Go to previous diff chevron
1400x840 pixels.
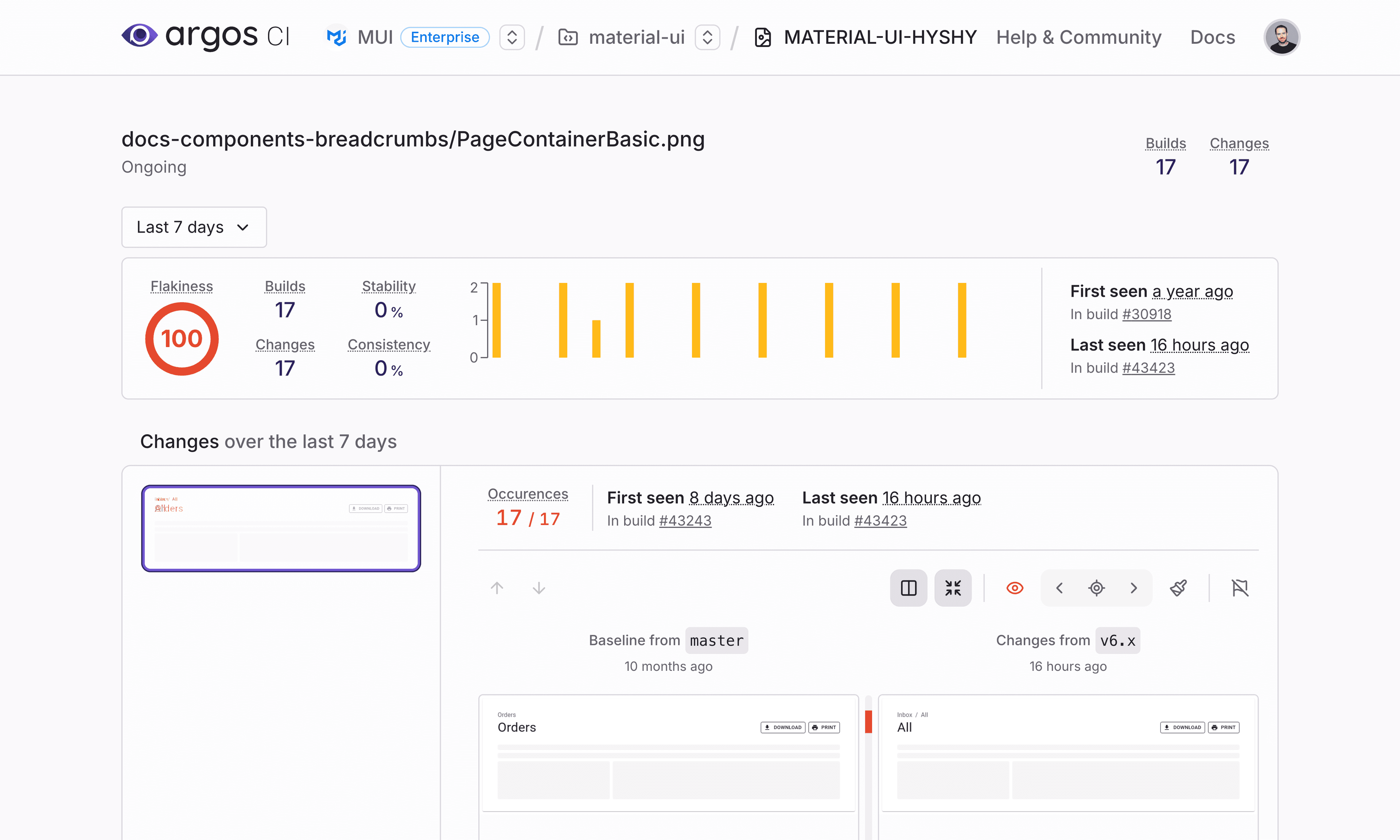[1059, 588]
